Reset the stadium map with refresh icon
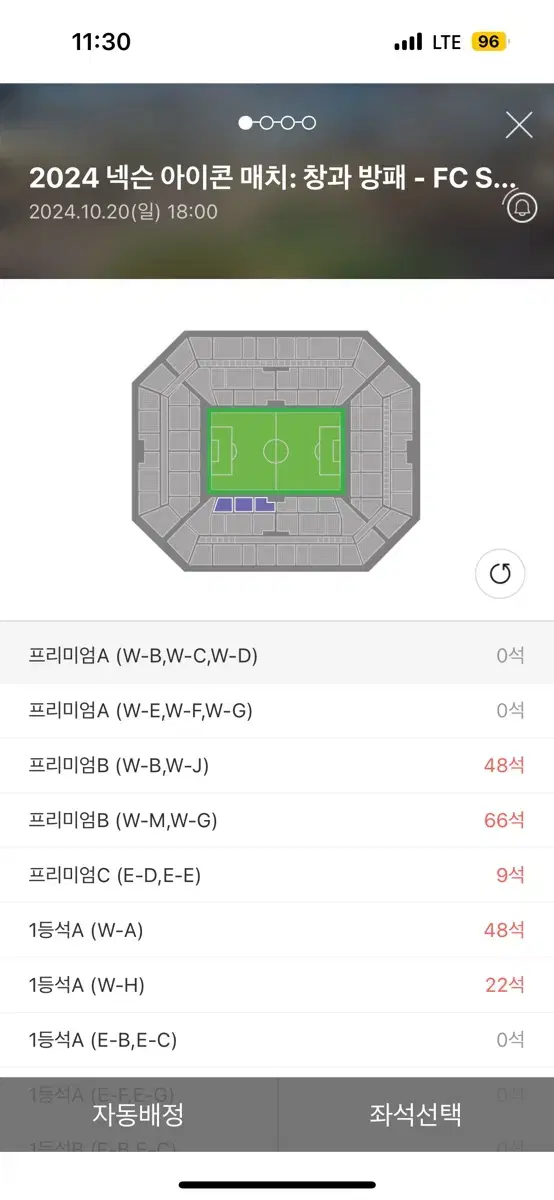The height and width of the screenshot is (1200, 554). click(500, 574)
